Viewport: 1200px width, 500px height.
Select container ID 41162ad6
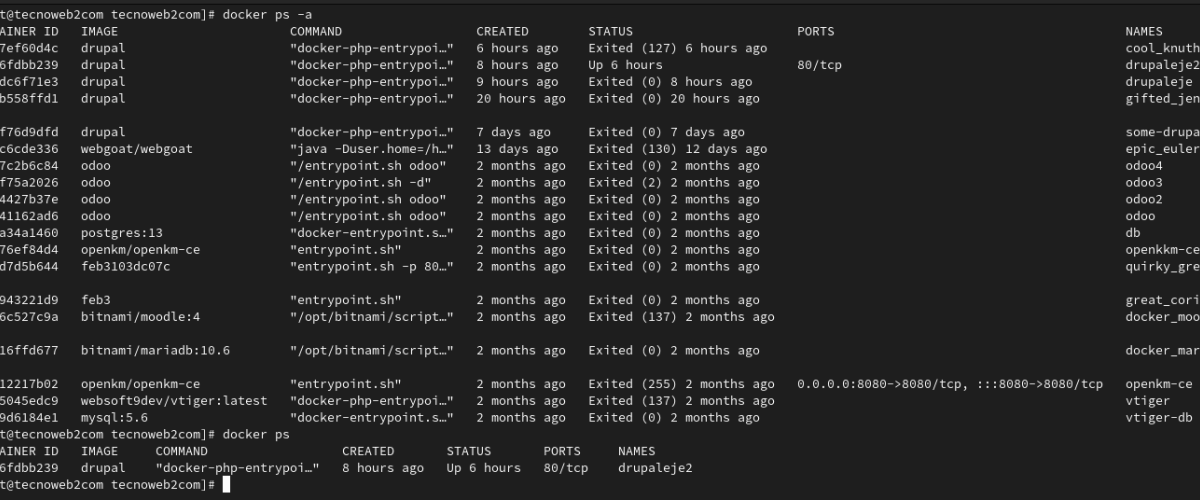click(x=30, y=216)
